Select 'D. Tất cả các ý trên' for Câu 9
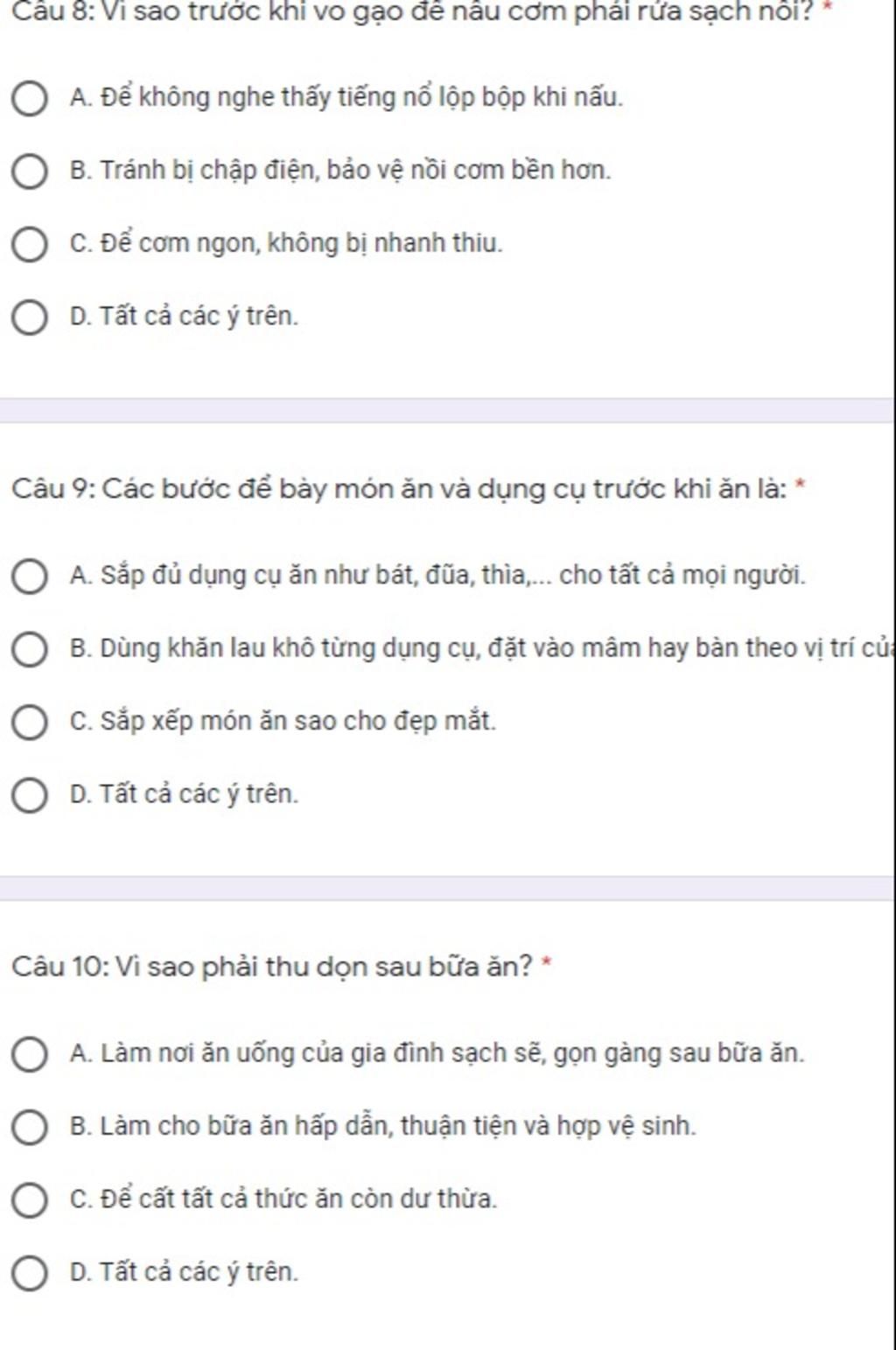The width and height of the screenshot is (896, 1350). click(x=29, y=796)
